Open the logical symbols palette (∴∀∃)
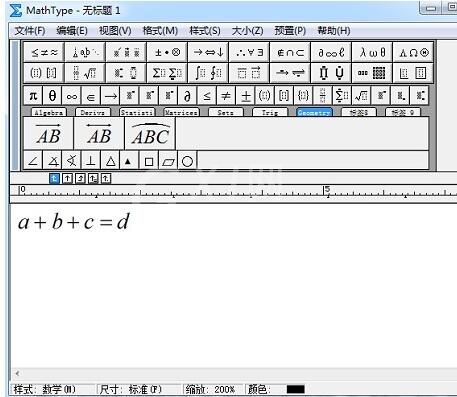Viewport: 457px width, 397px height. (x=249, y=52)
